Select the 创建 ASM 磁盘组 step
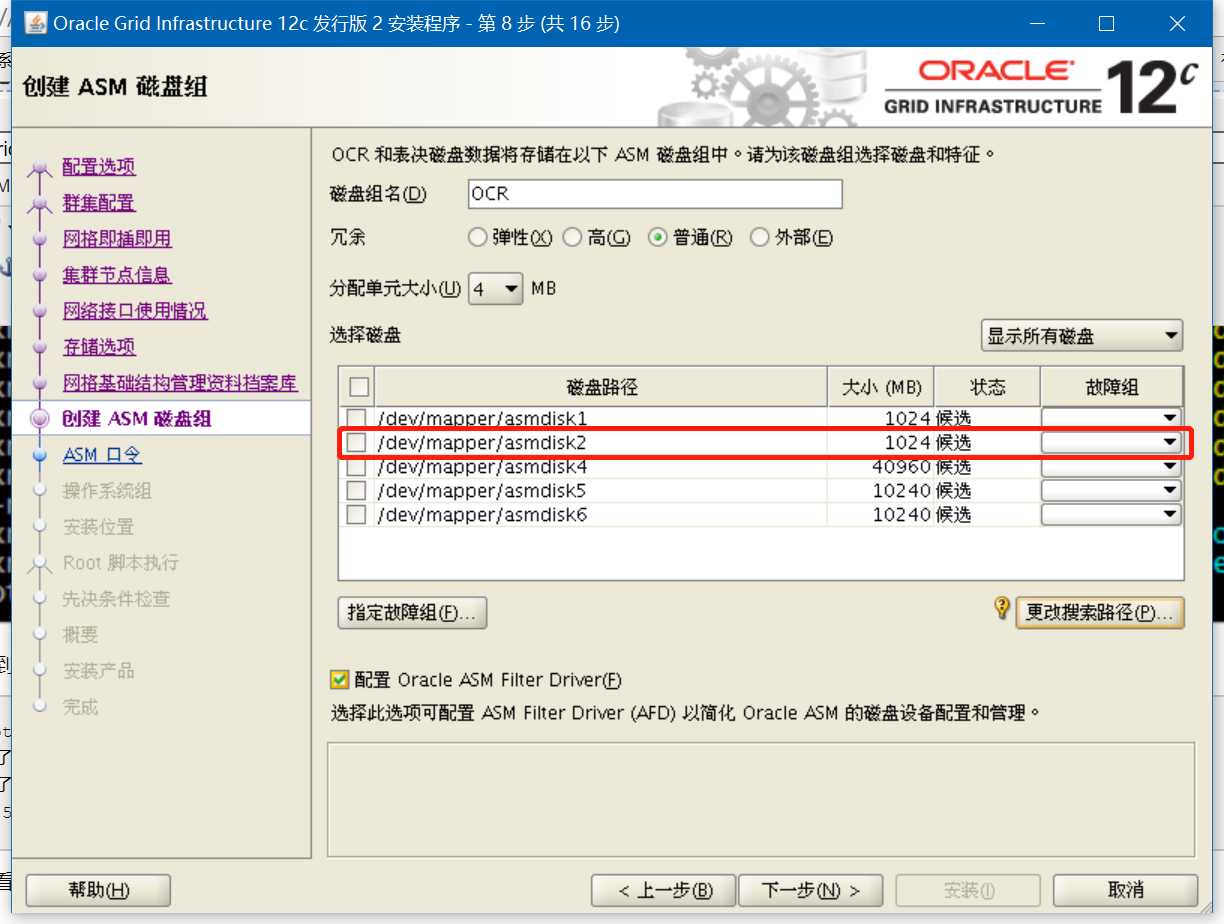The height and width of the screenshot is (924, 1224). [137, 419]
